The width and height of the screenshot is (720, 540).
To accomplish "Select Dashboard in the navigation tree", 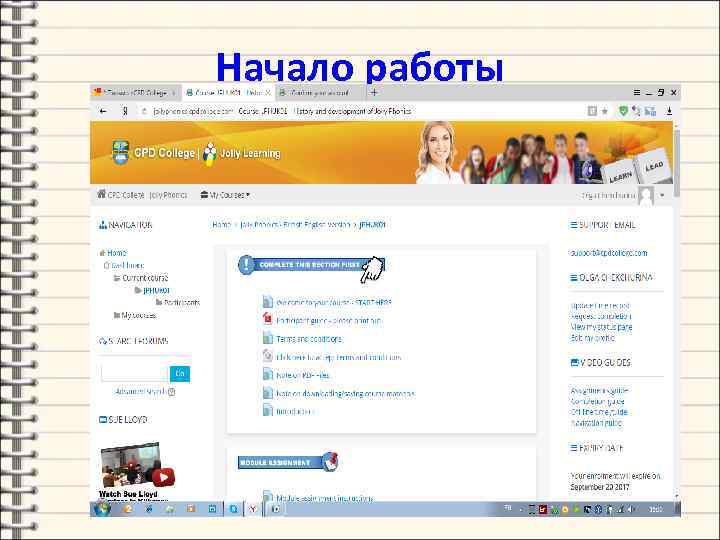I will tap(128, 265).
